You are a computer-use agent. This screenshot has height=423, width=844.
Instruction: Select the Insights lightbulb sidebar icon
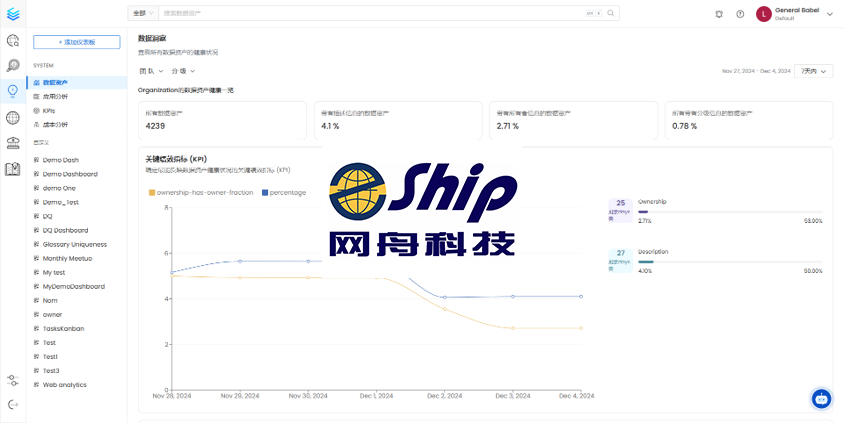click(13, 91)
